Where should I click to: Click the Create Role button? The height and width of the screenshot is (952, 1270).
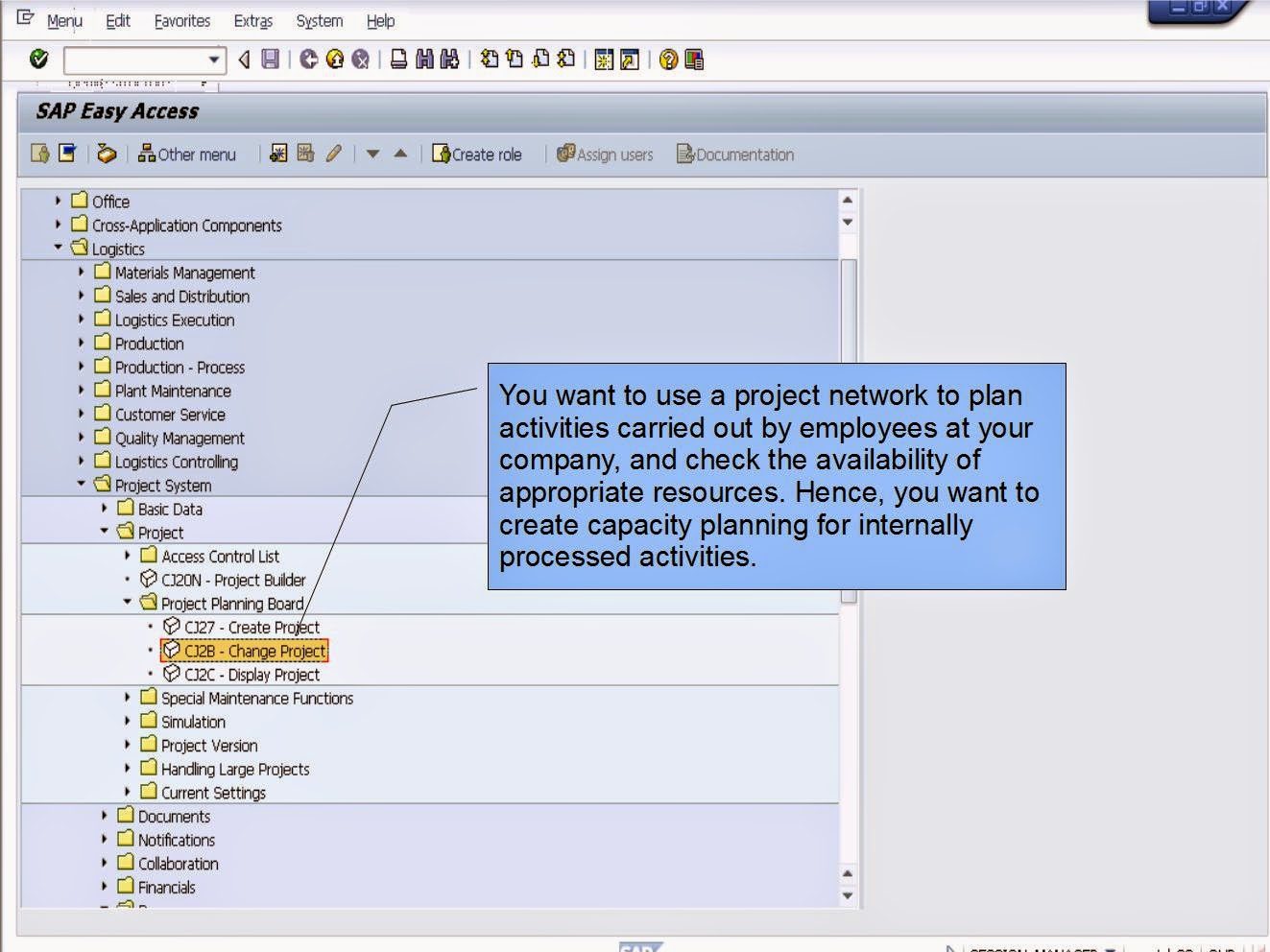pyautogui.click(x=478, y=154)
